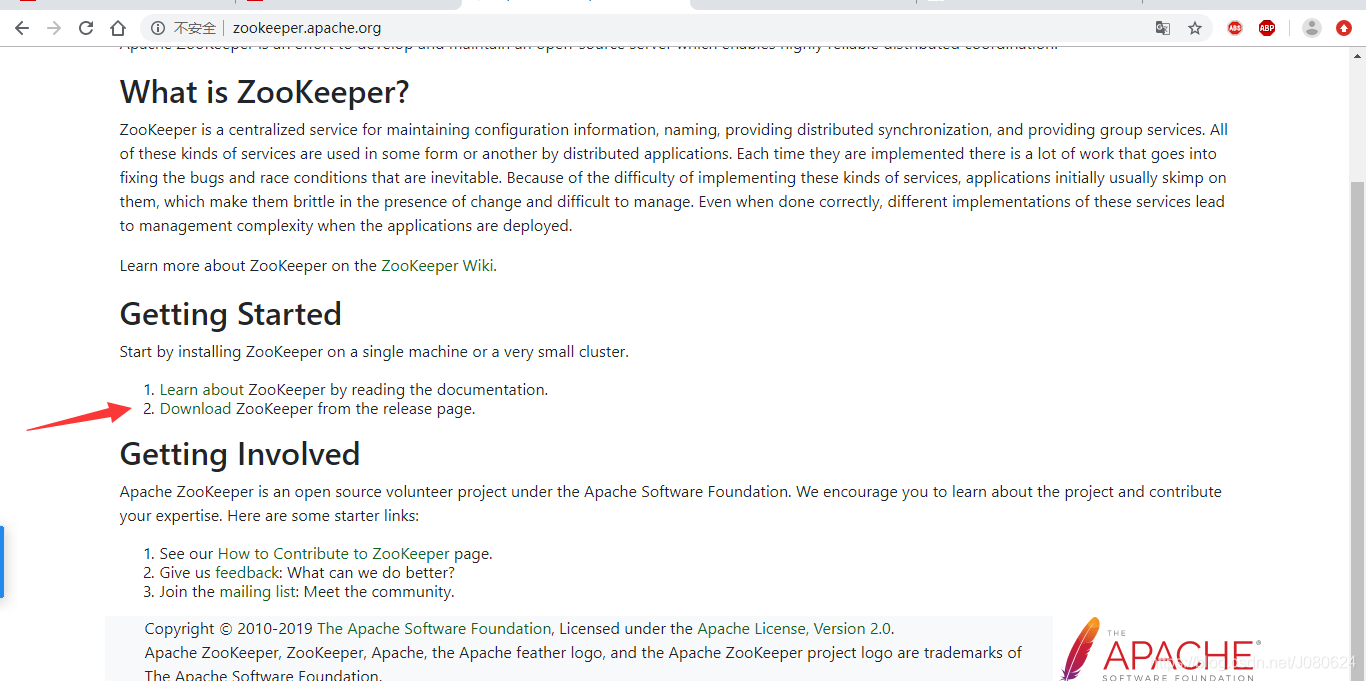Screen dimensions: 1366x681
Task: Click the What is ZooKeeper? heading
Action: (x=265, y=92)
